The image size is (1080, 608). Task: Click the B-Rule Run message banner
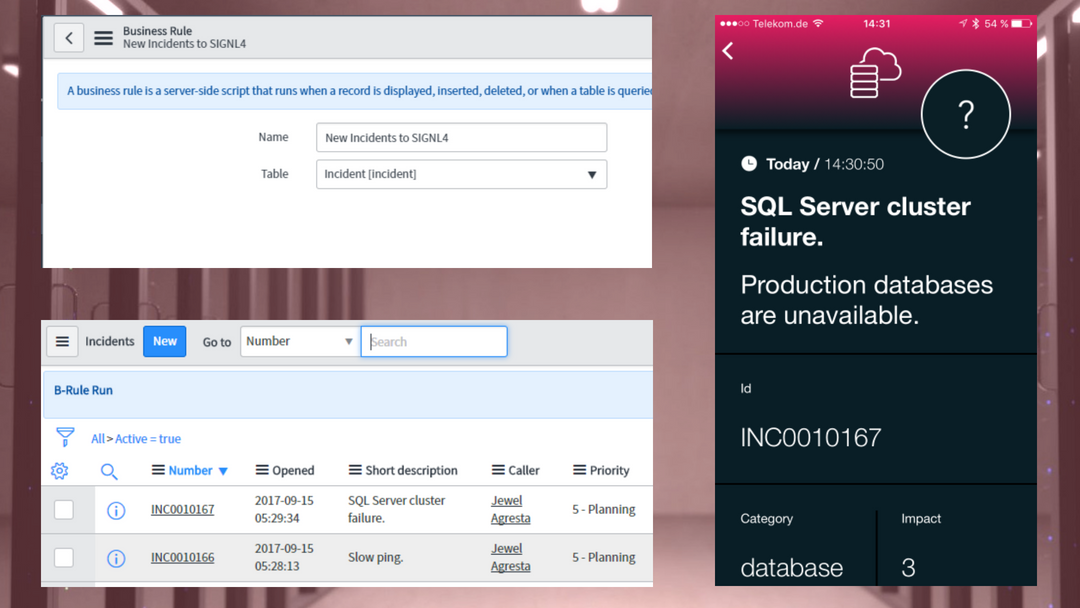click(x=348, y=395)
